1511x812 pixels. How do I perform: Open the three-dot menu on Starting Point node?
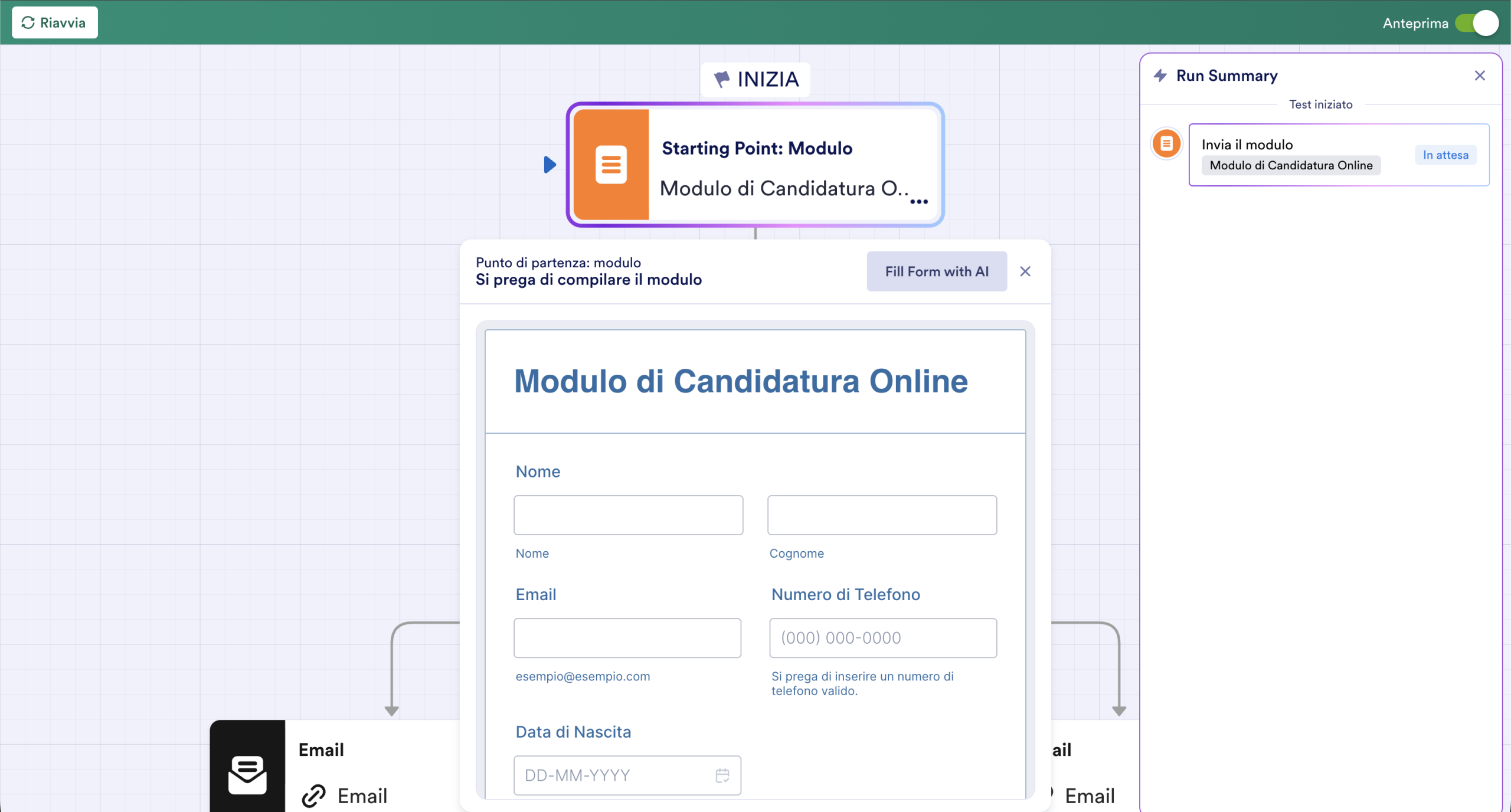coord(918,202)
